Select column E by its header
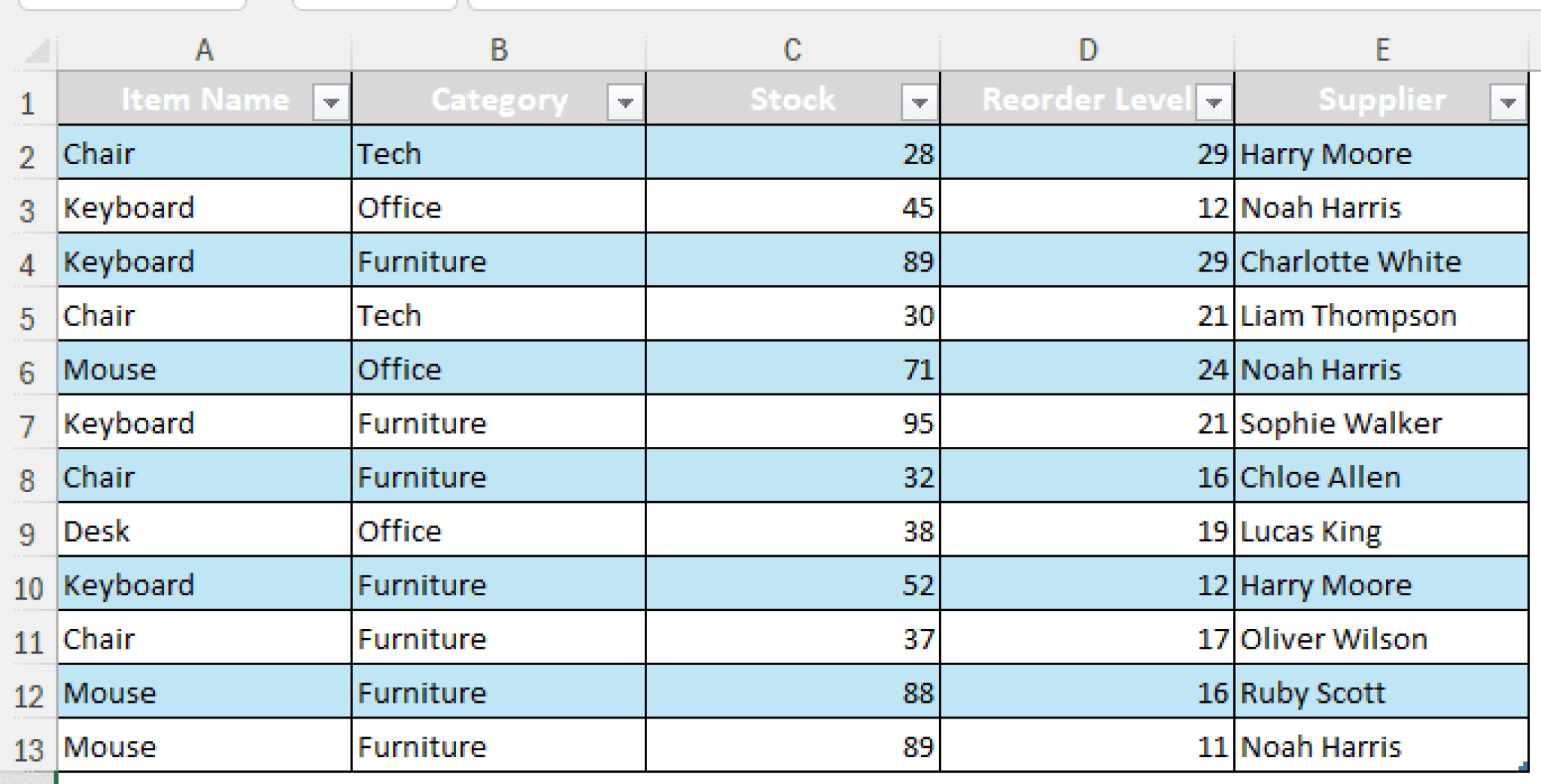This screenshot has width=1541, height=784. (1381, 50)
